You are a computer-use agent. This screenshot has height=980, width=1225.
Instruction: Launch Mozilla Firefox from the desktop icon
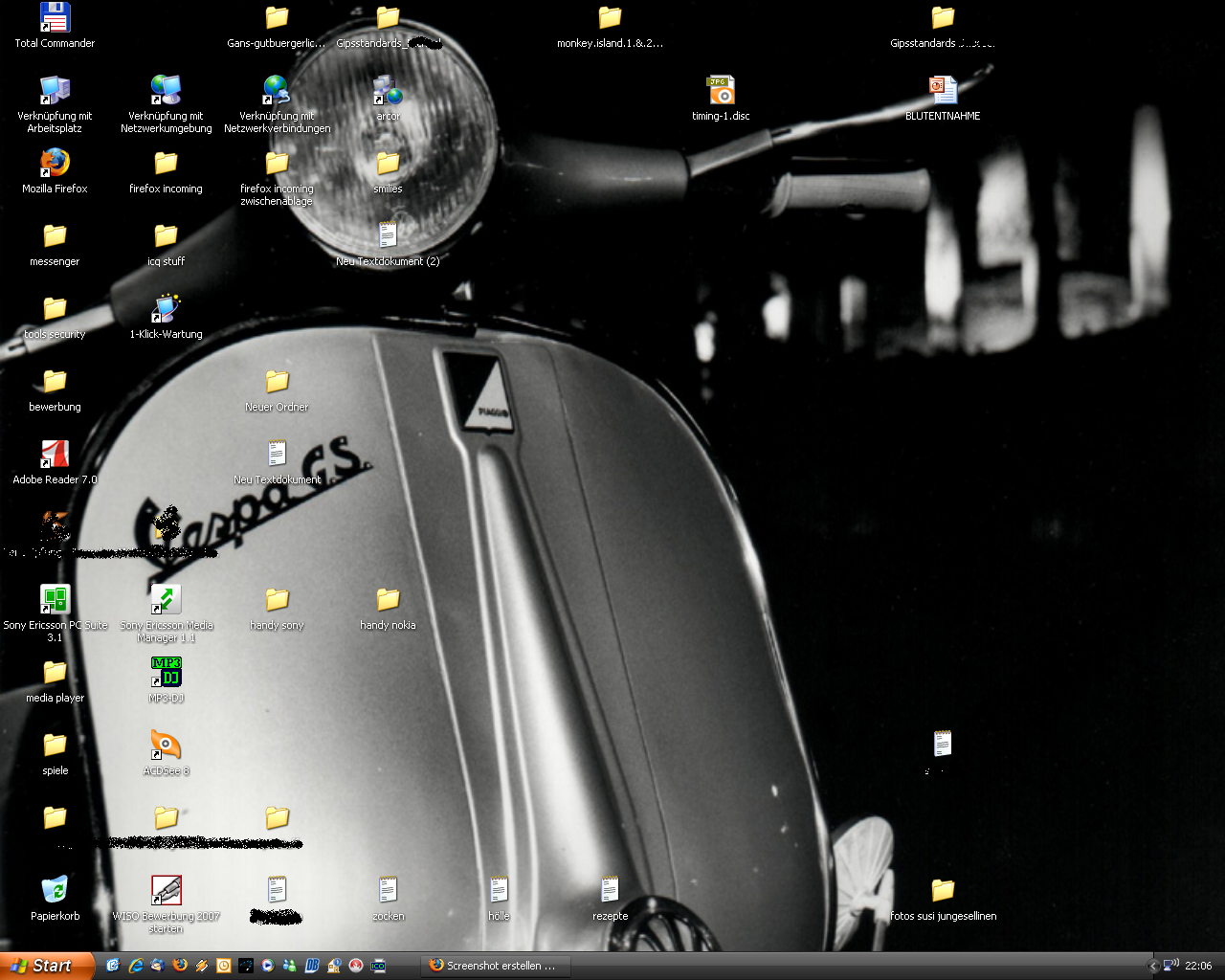[55, 164]
